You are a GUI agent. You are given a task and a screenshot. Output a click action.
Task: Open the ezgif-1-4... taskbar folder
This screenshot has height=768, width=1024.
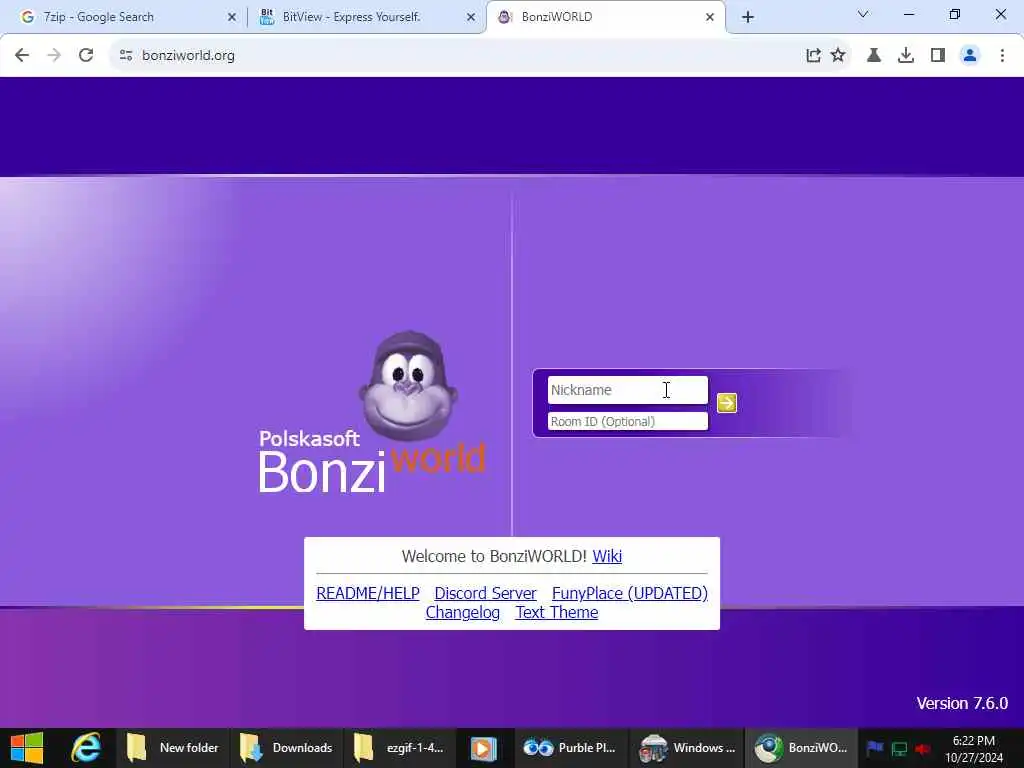coord(400,748)
